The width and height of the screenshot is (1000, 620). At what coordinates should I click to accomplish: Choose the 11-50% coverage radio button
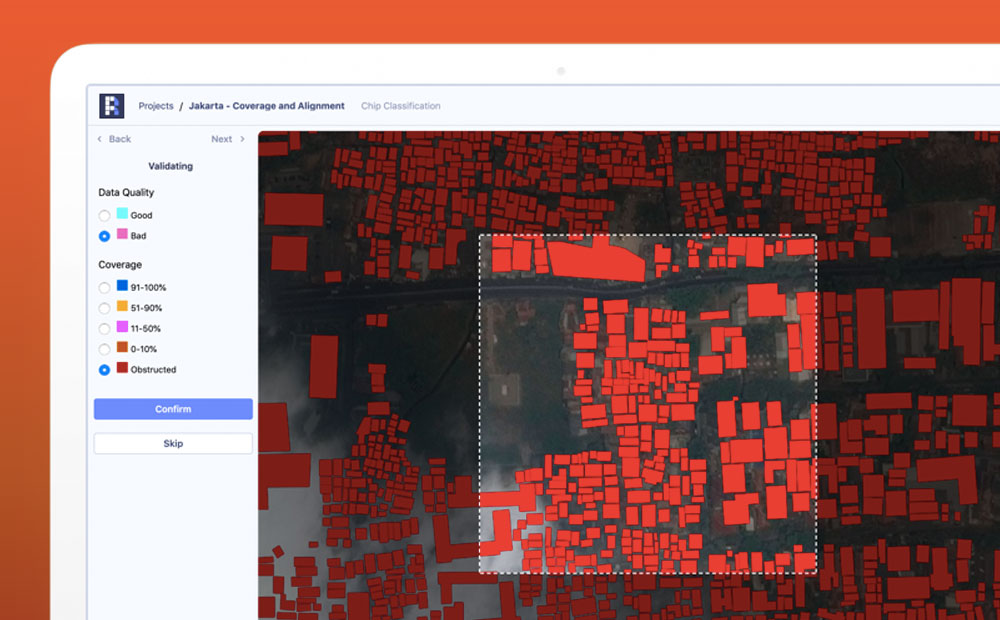click(x=104, y=329)
